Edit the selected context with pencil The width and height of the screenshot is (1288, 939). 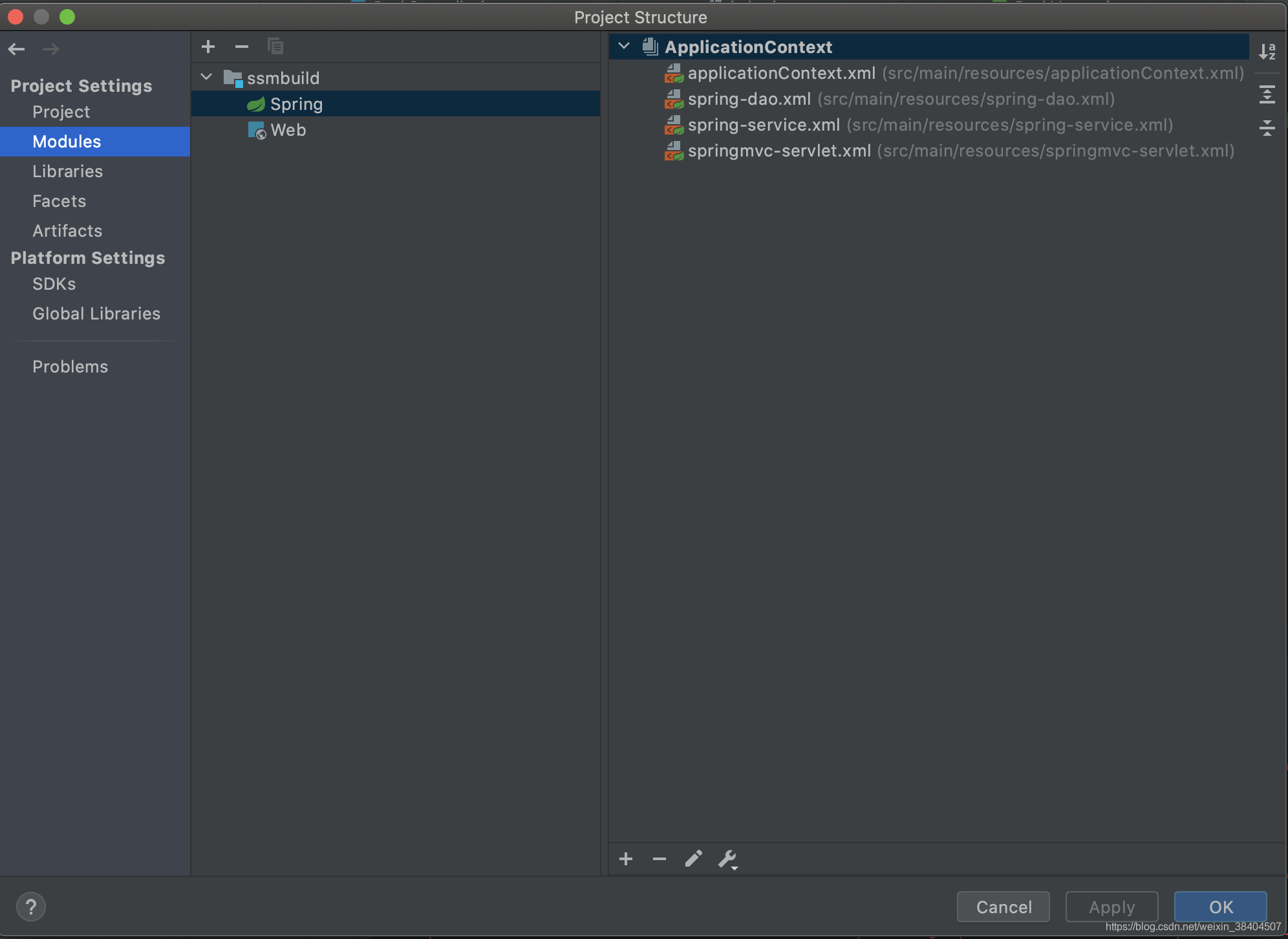pos(693,859)
